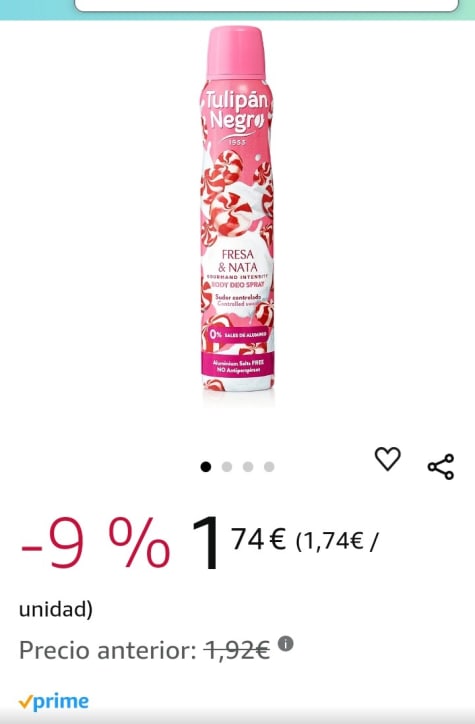Go to the fourth image carousel dot
Viewport: 475px width, 724px height.
(x=269, y=467)
